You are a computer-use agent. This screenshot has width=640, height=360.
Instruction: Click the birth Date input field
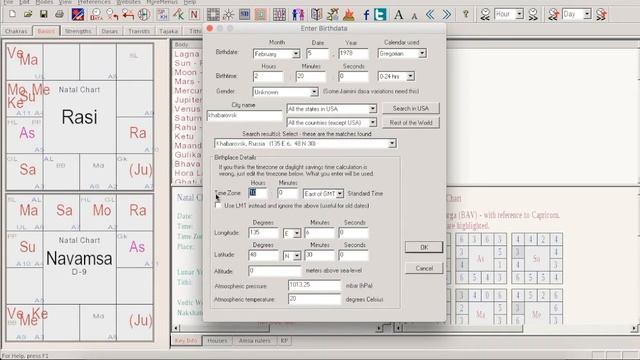coord(317,53)
